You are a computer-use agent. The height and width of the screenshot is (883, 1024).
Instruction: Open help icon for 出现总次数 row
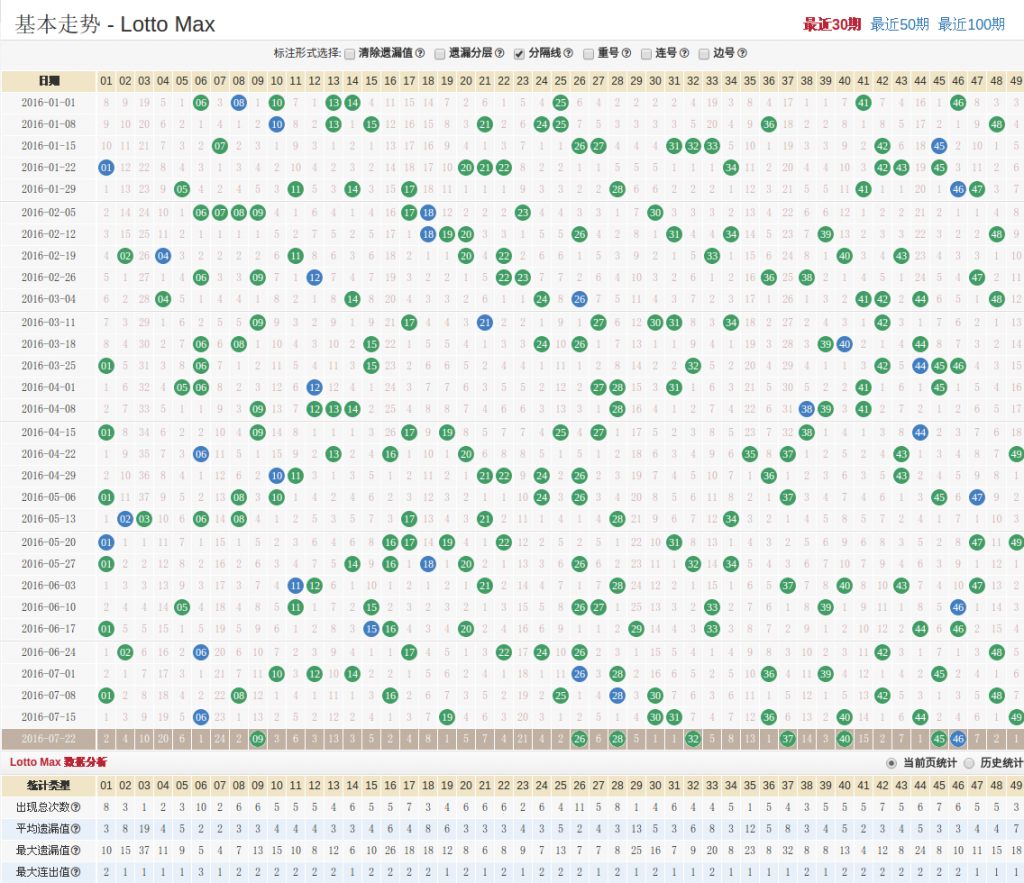(75, 807)
